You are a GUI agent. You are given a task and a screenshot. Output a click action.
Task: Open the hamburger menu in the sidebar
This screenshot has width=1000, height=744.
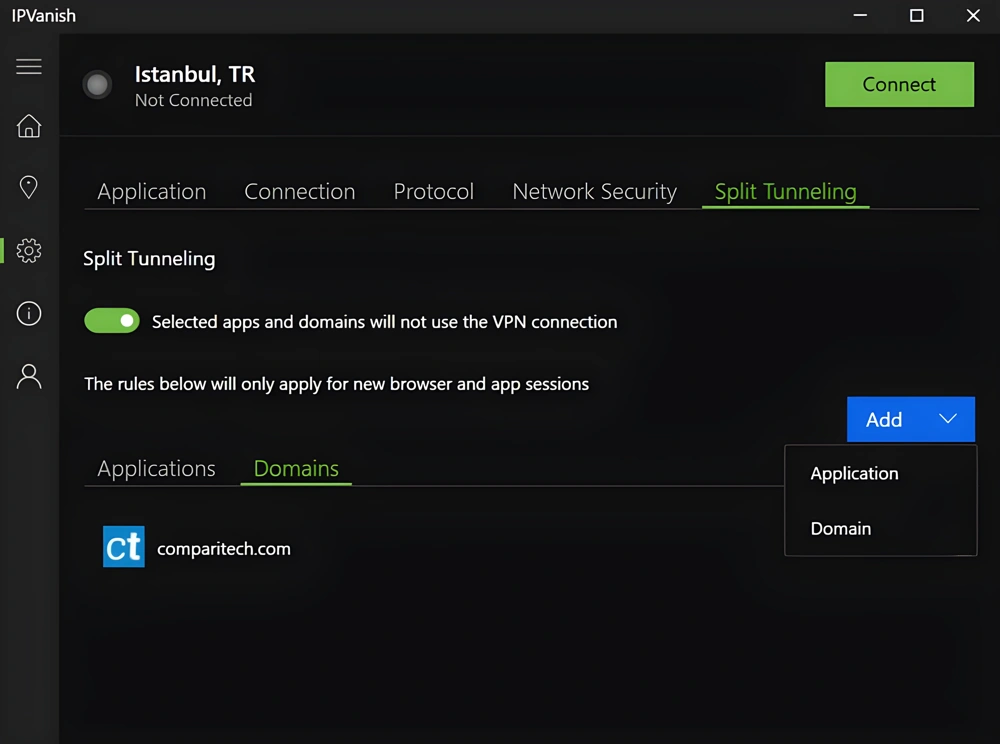pos(29,66)
